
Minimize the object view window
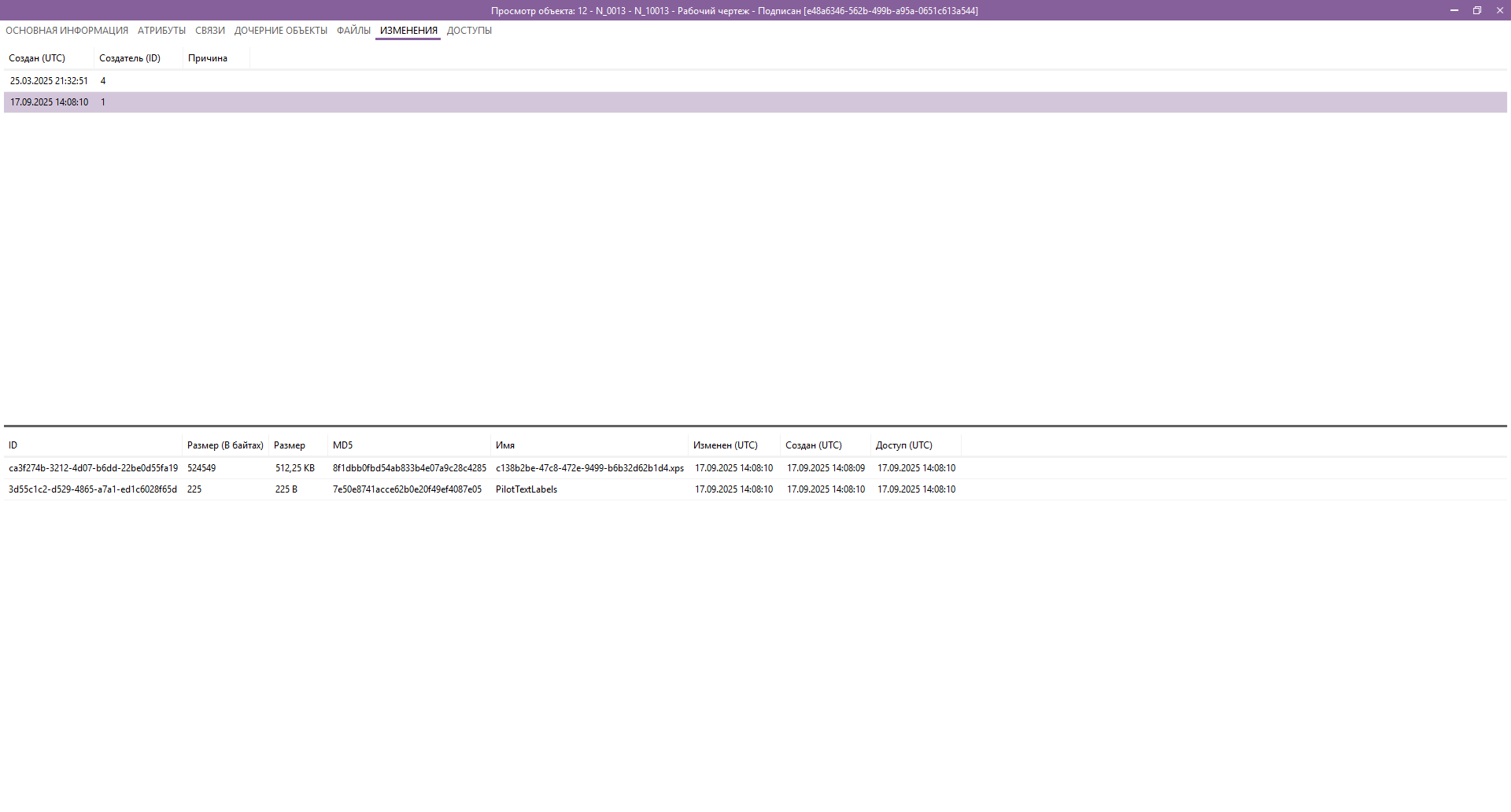point(1454,10)
